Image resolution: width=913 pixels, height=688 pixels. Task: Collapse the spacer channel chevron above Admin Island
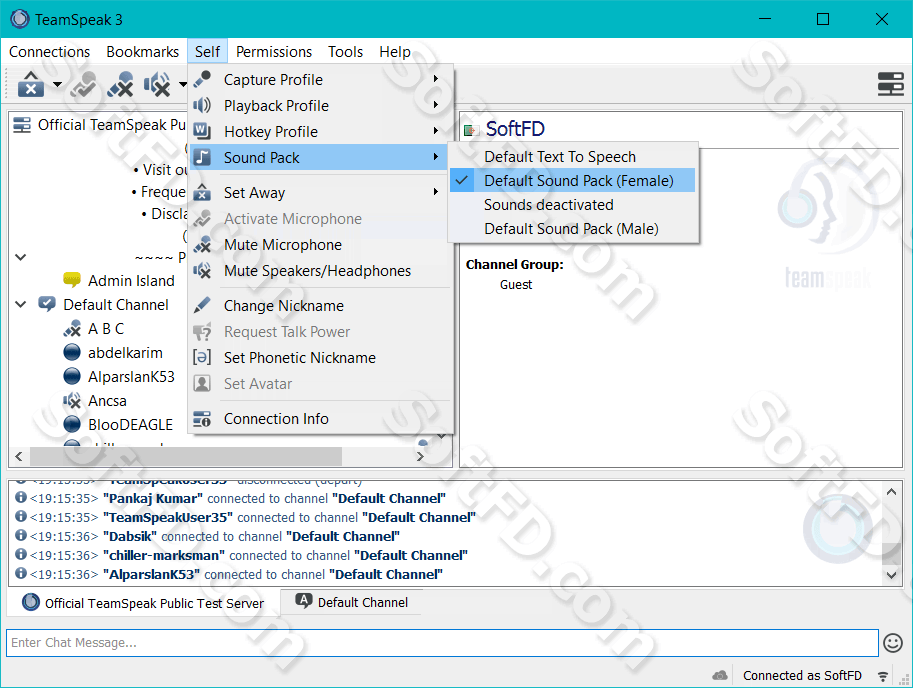tap(21, 257)
